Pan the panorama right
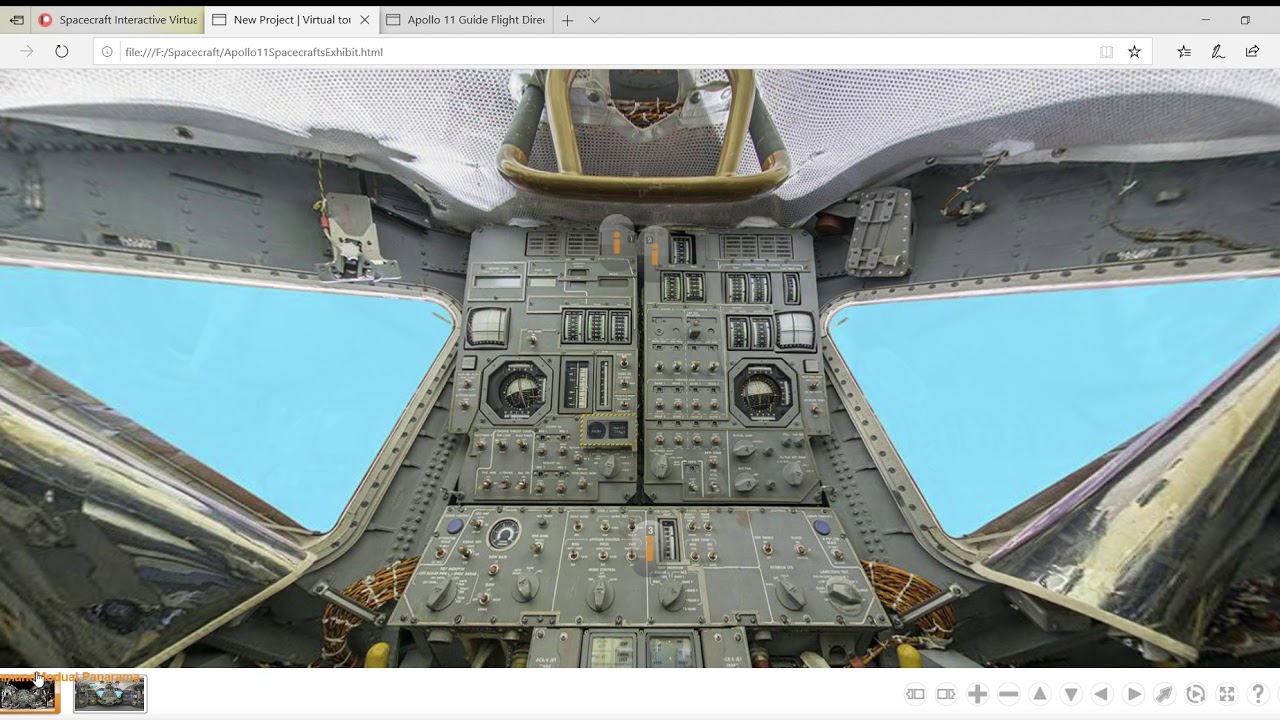Image resolution: width=1280 pixels, height=720 pixels. [x=1134, y=694]
